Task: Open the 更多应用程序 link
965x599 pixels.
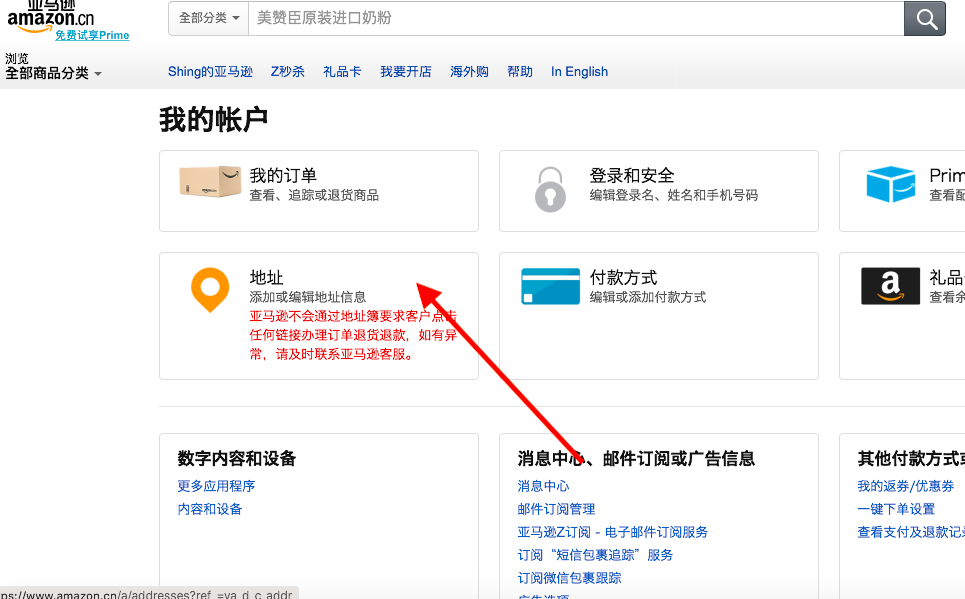Action: click(x=216, y=486)
